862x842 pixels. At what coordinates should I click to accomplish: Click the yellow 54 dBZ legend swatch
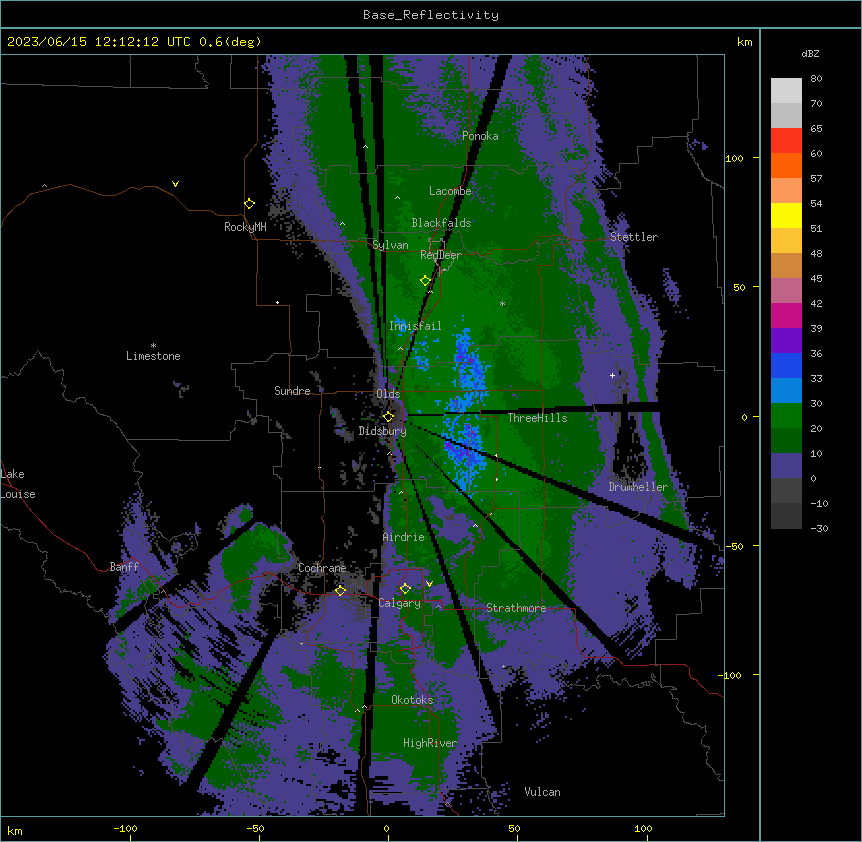point(786,215)
